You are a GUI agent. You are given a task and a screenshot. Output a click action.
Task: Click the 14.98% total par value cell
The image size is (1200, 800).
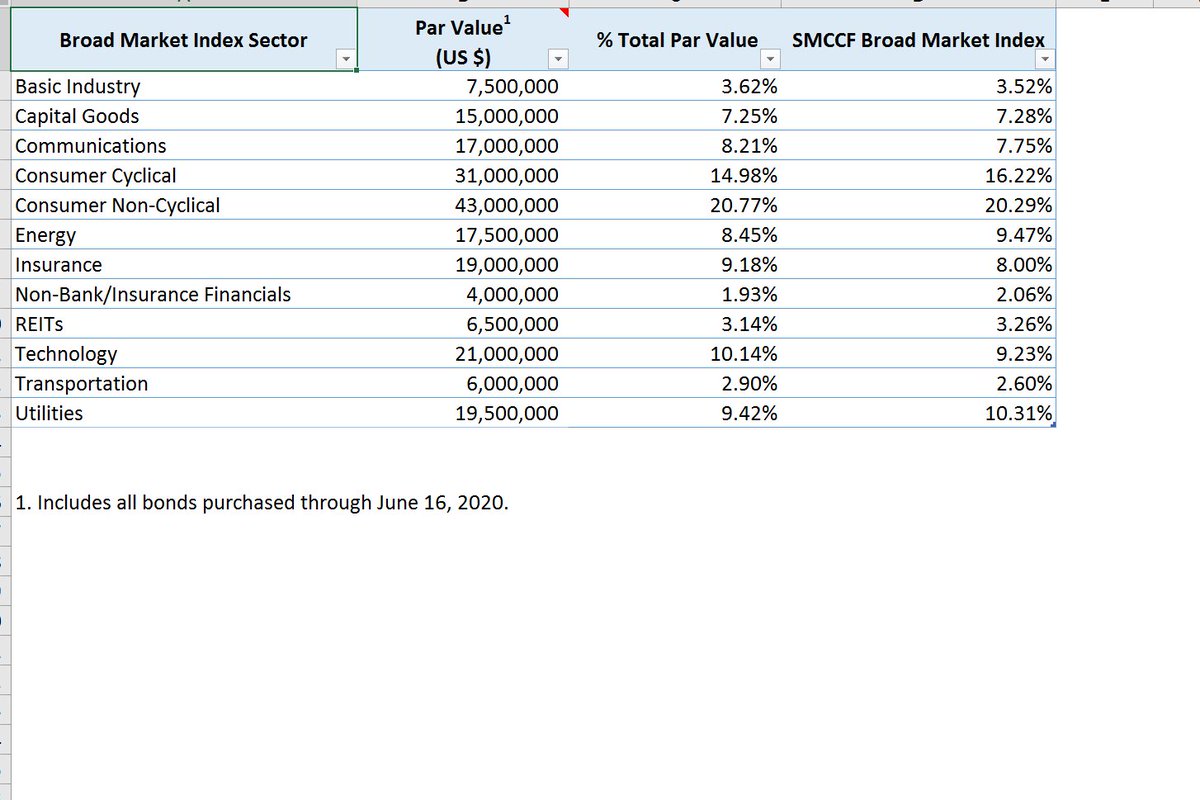pyautogui.click(x=674, y=176)
